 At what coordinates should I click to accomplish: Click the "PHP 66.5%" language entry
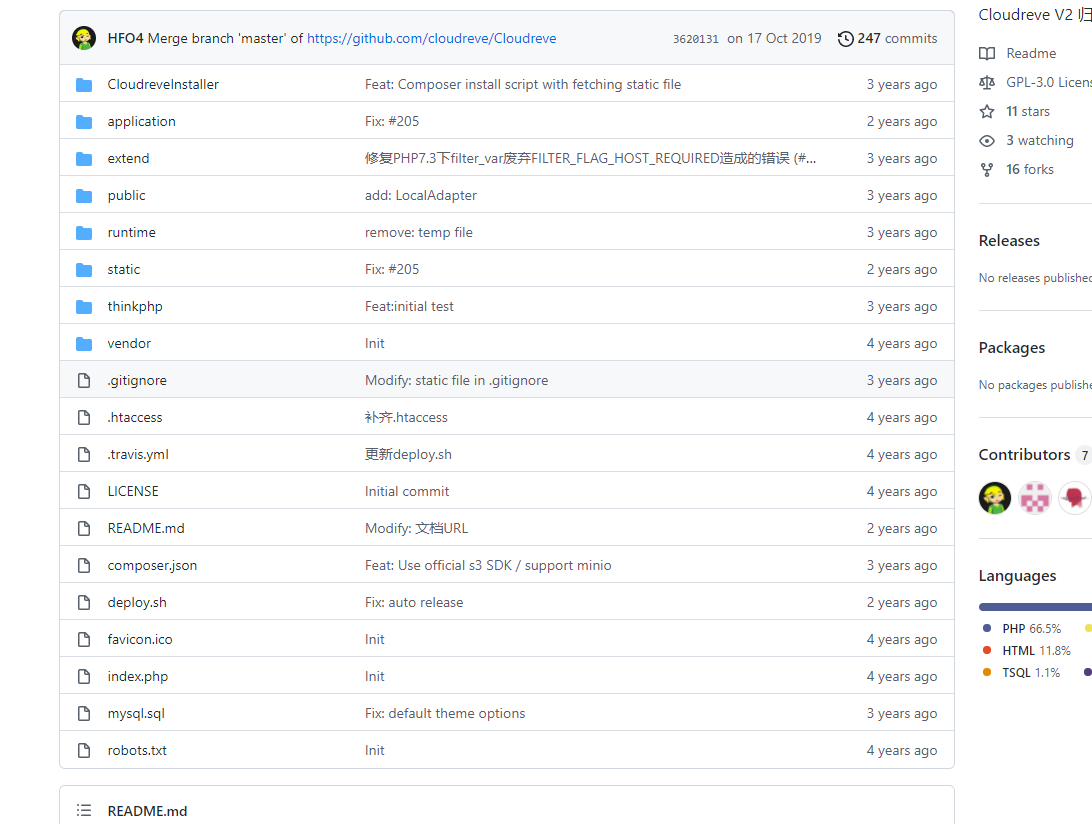(1030, 628)
